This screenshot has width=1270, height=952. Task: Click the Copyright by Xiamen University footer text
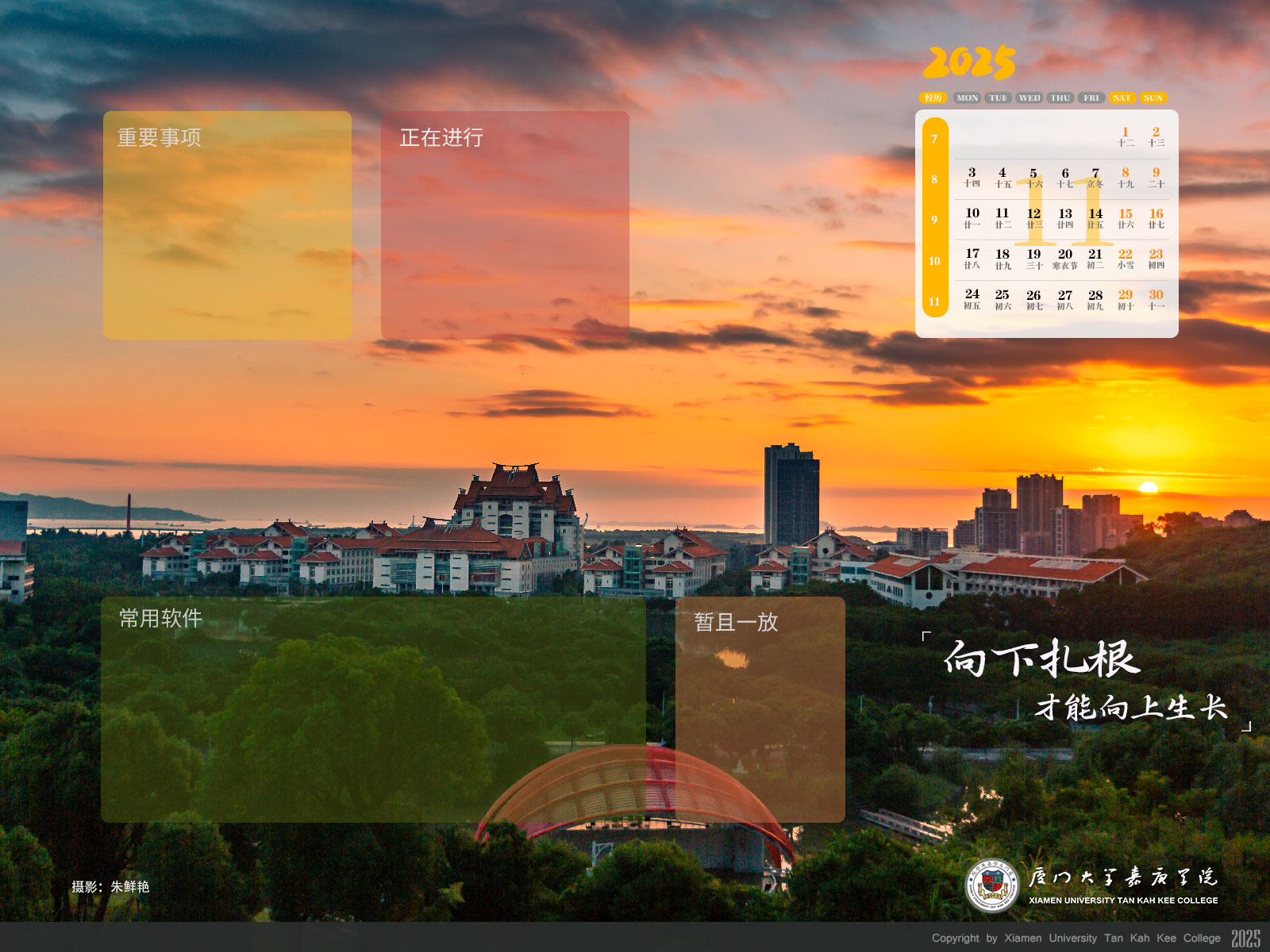pos(1076,938)
